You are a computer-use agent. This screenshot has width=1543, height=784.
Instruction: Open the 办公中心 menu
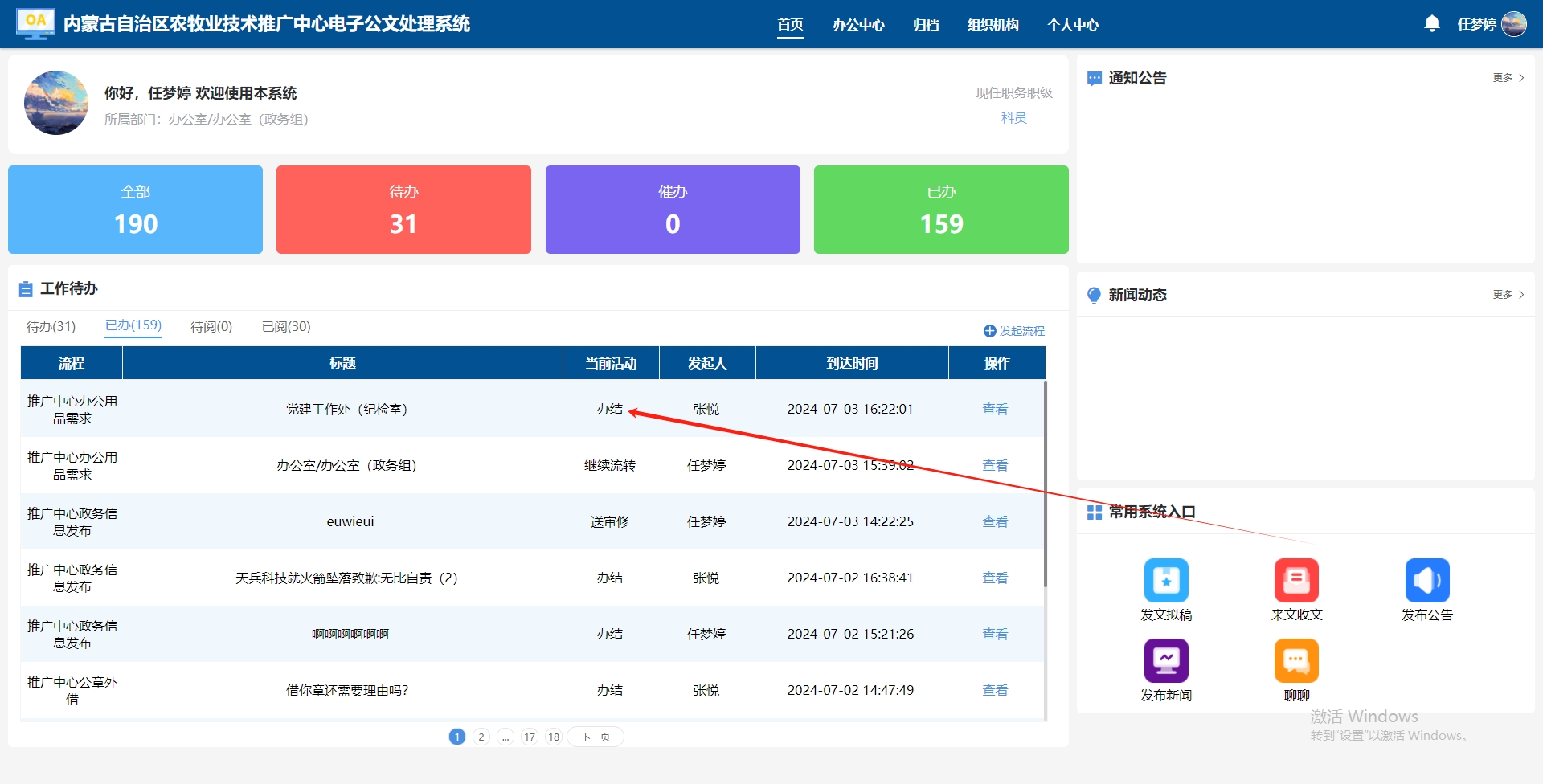click(858, 25)
